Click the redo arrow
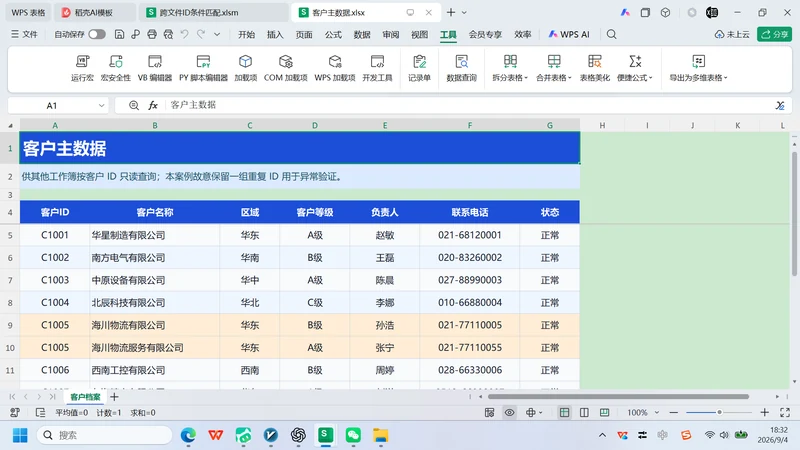Viewport: 800px width, 450px height. [x=201, y=34]
